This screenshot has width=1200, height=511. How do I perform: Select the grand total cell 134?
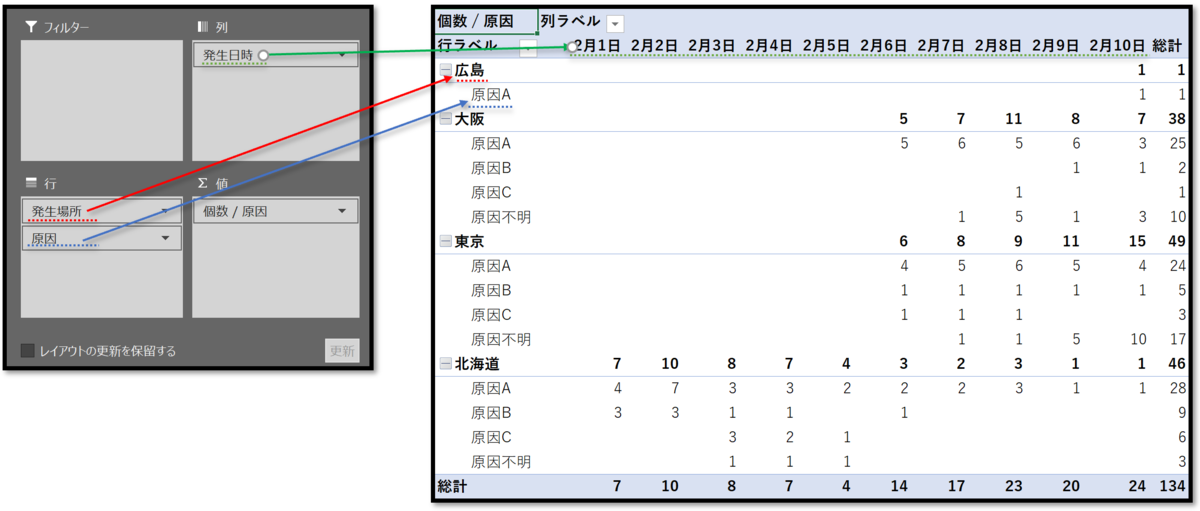click(1171, 487)
